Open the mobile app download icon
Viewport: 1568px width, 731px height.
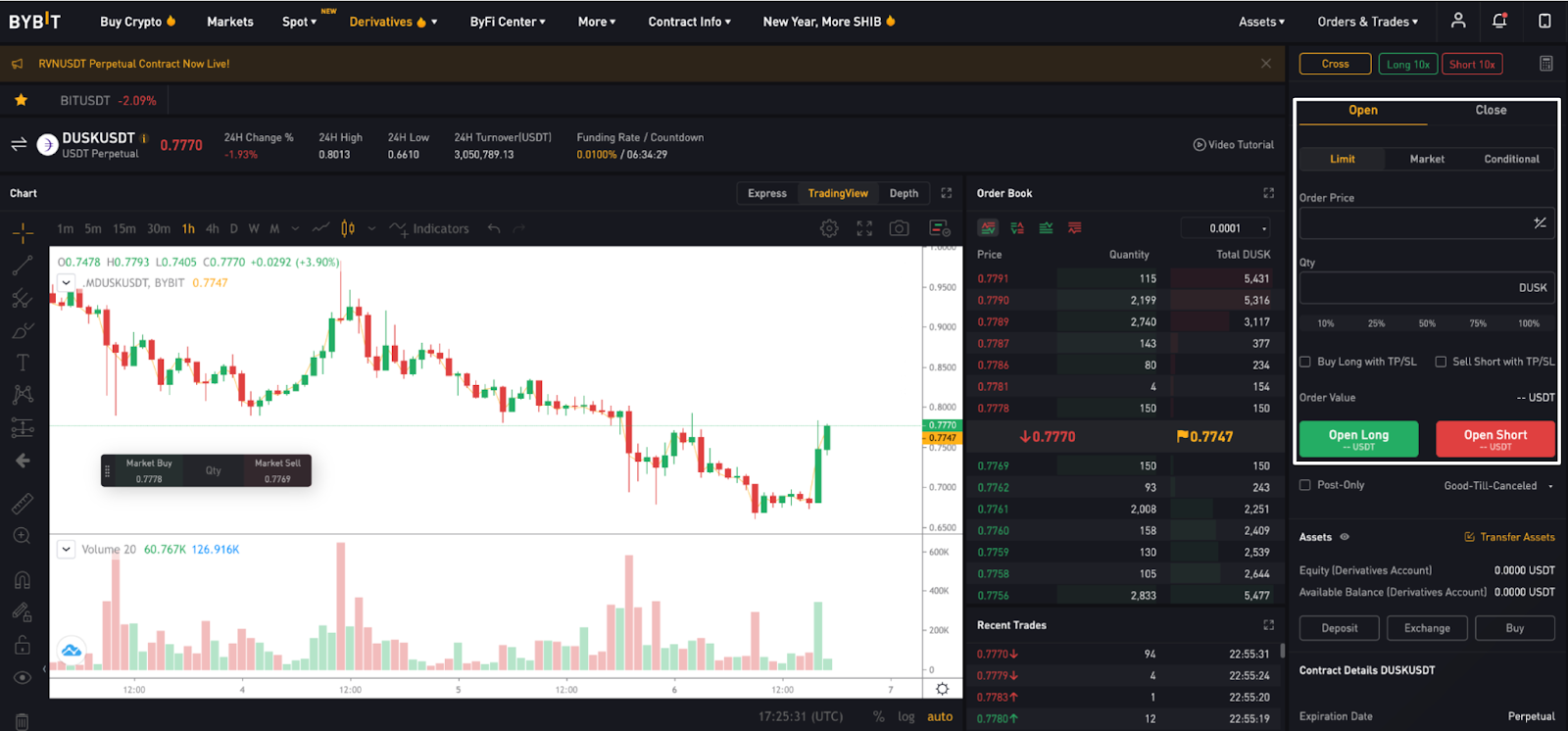[x=1544, y=21]
